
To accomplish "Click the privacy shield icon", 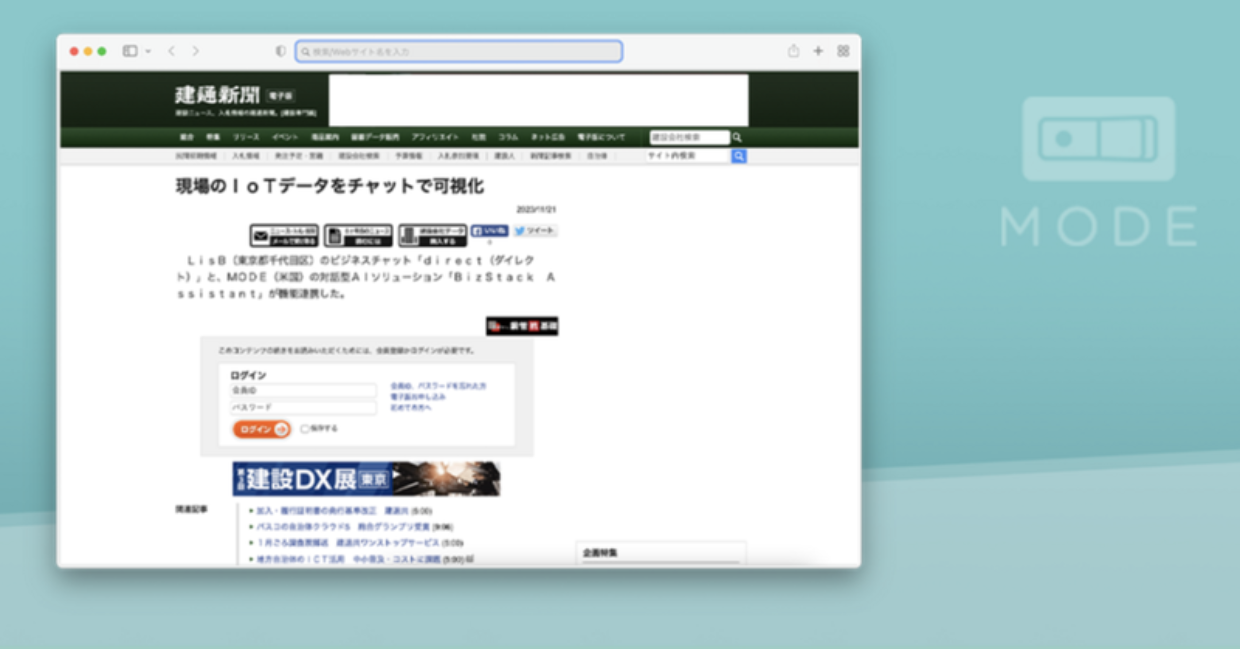I will tap(281, 51).
